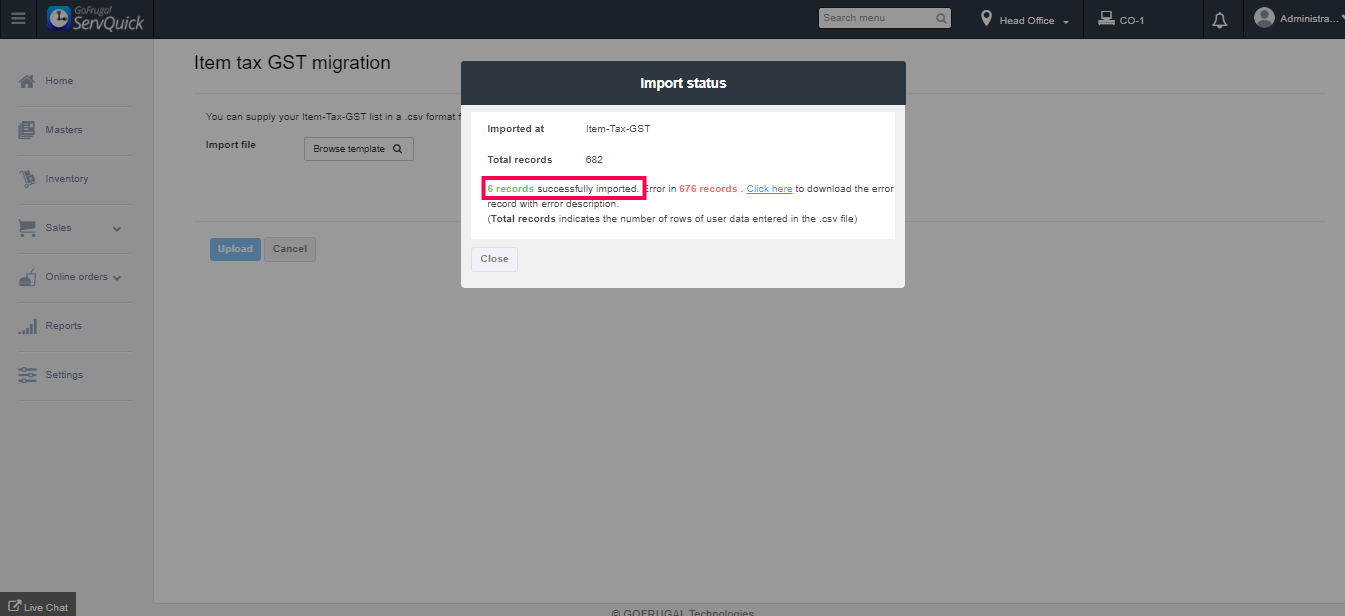
Task: Click the Item tax GST migration heading
Action: pyautogui.click(x=292, y=63)
